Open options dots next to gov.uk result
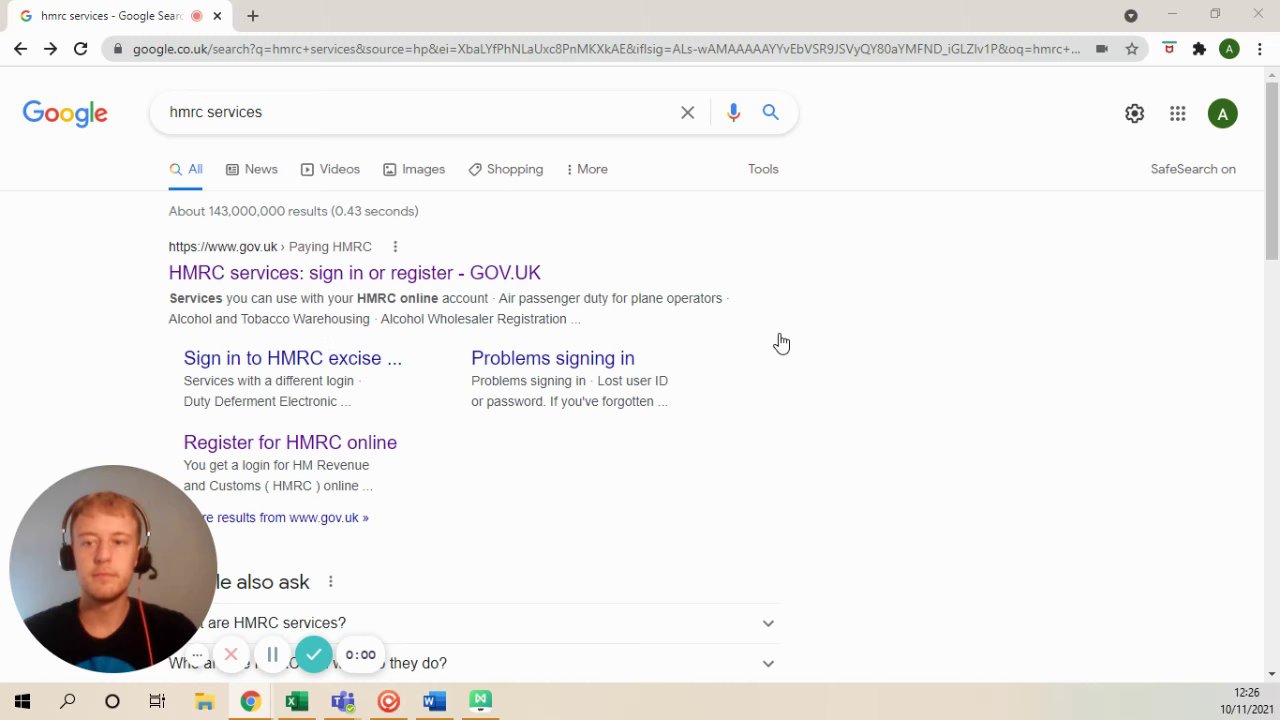 tap(395, 247)
